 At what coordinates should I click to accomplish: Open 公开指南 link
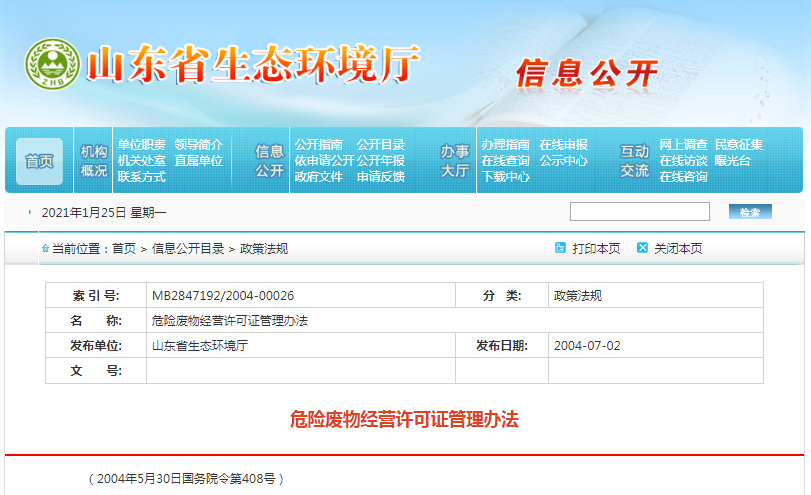[319, 144]
